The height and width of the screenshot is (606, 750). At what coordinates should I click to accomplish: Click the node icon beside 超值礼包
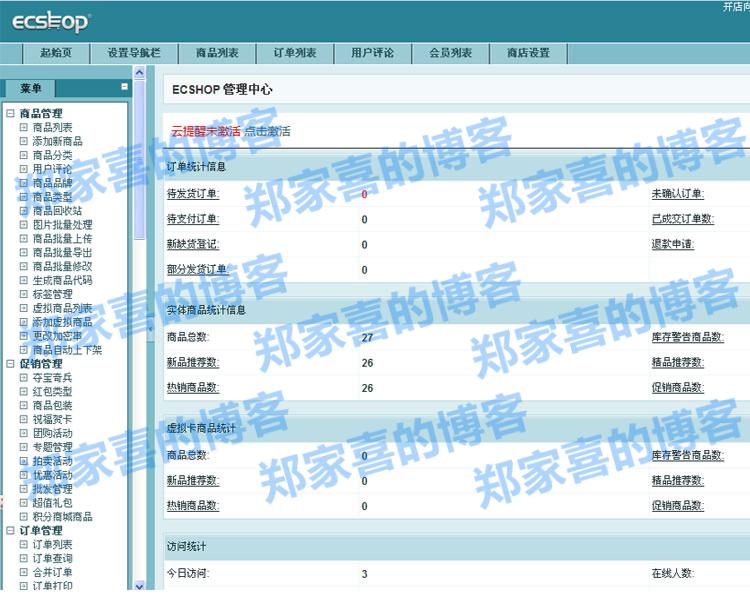(x=23, y=503)
